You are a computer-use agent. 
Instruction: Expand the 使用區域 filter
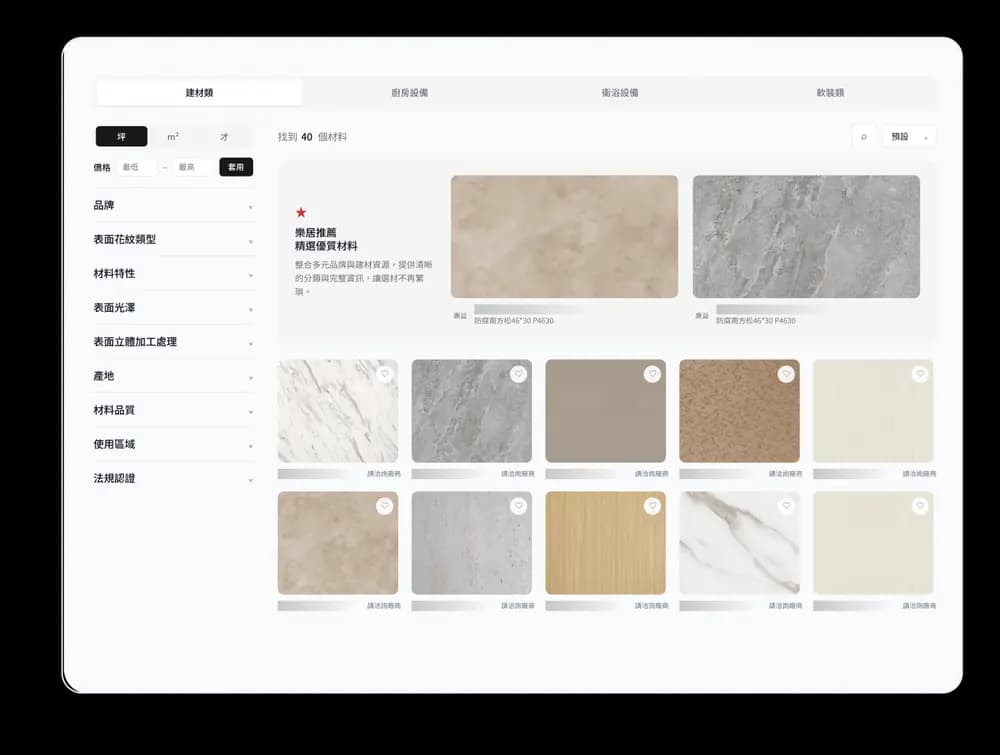click(x=173, y=444)
